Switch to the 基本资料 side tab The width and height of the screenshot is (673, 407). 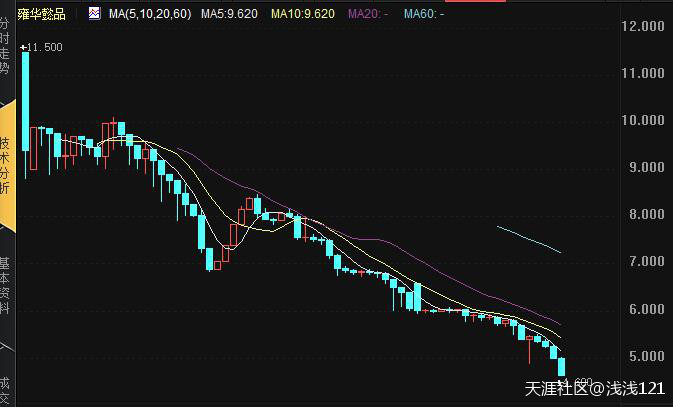(6, 285)
